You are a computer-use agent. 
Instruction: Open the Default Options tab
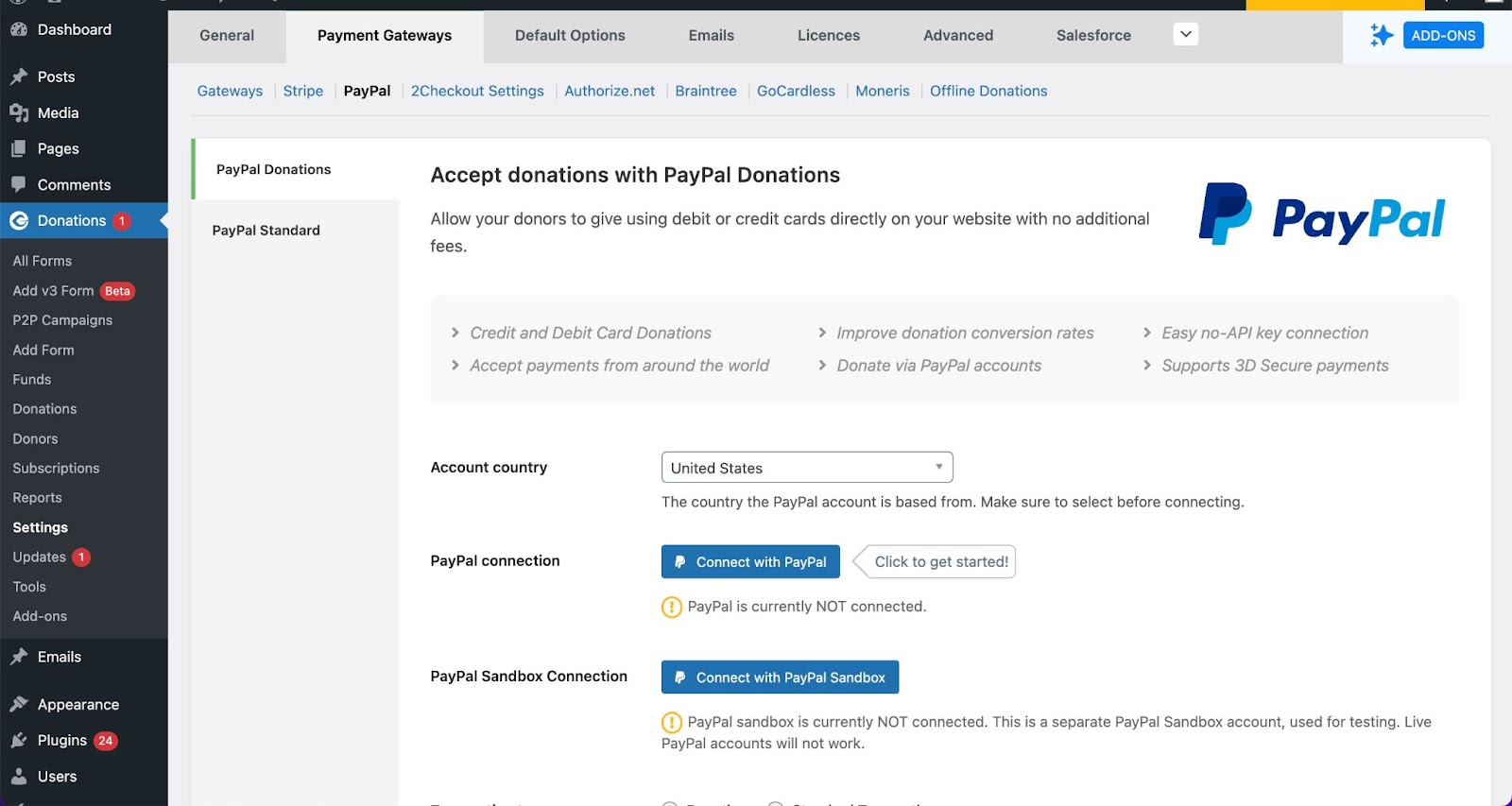click(x=570, y=36)
